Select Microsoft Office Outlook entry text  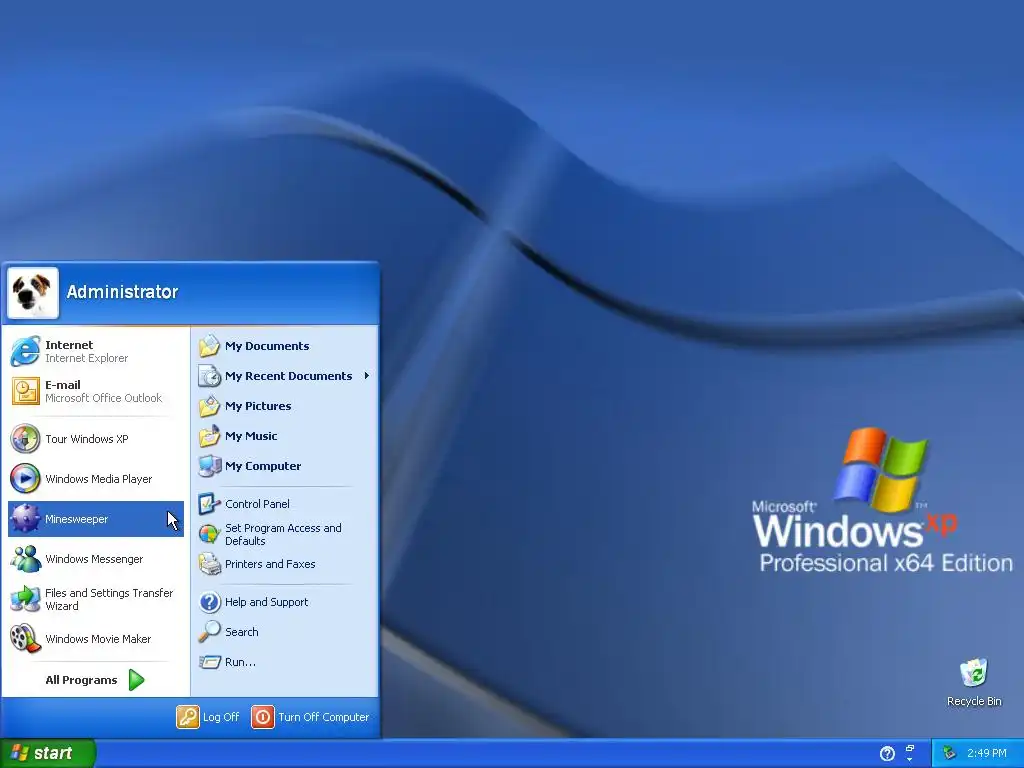(x=103, y=398)
